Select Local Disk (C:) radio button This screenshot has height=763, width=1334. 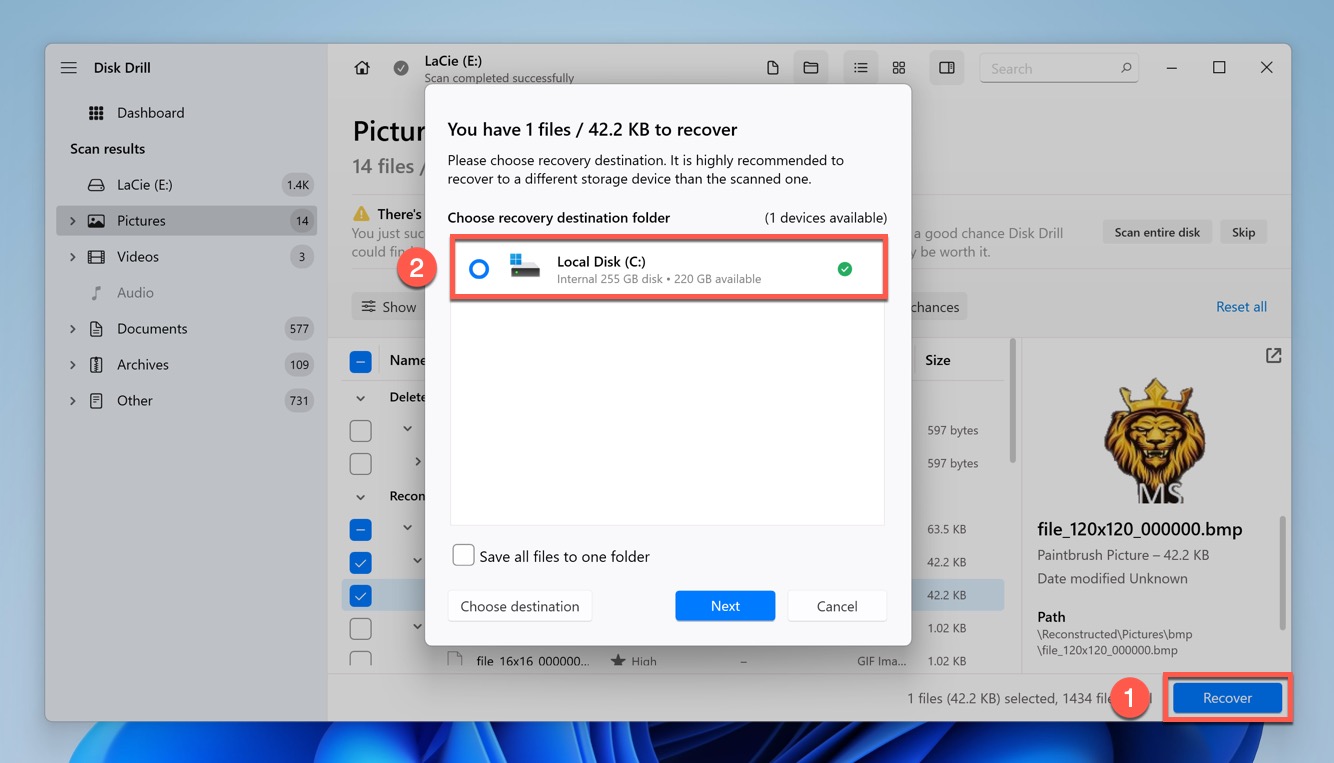point(479,269)
